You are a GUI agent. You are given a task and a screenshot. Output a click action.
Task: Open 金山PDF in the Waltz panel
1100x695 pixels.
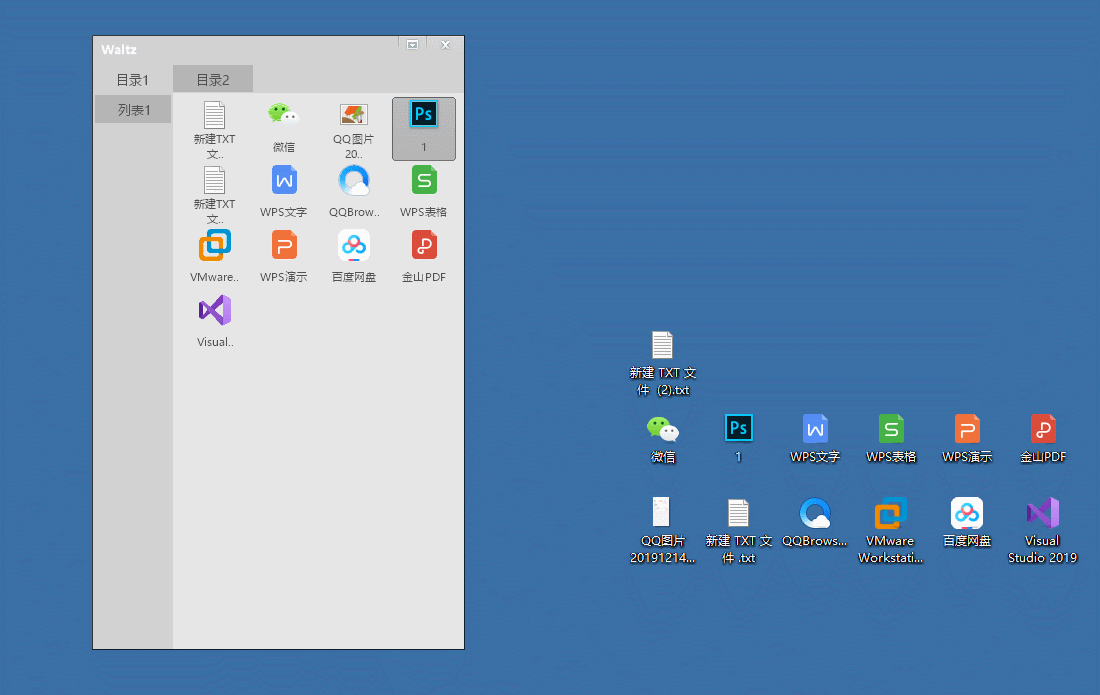click(x=424, y=257)
